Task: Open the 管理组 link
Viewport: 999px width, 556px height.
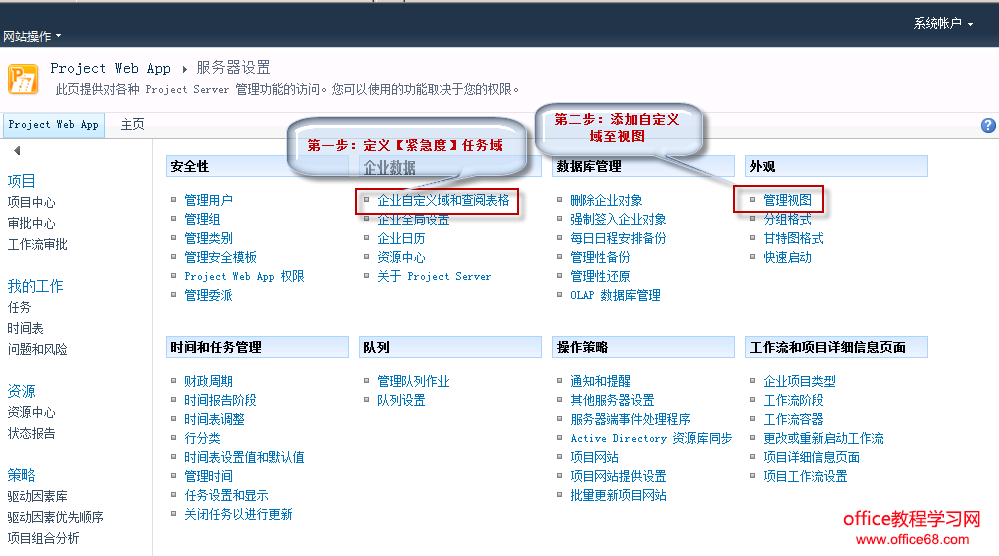Action: pos(202,219)
